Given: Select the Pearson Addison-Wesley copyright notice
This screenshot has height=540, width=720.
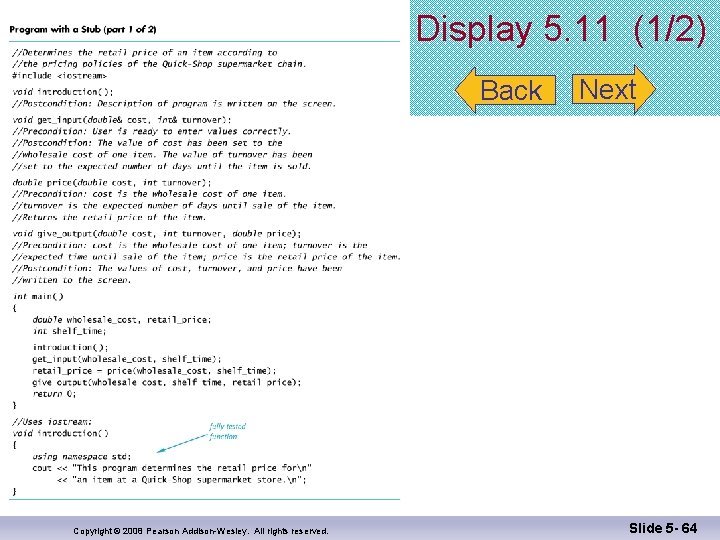Looking at the screenshot, I should pyautogui.click(x=201, y=531).
